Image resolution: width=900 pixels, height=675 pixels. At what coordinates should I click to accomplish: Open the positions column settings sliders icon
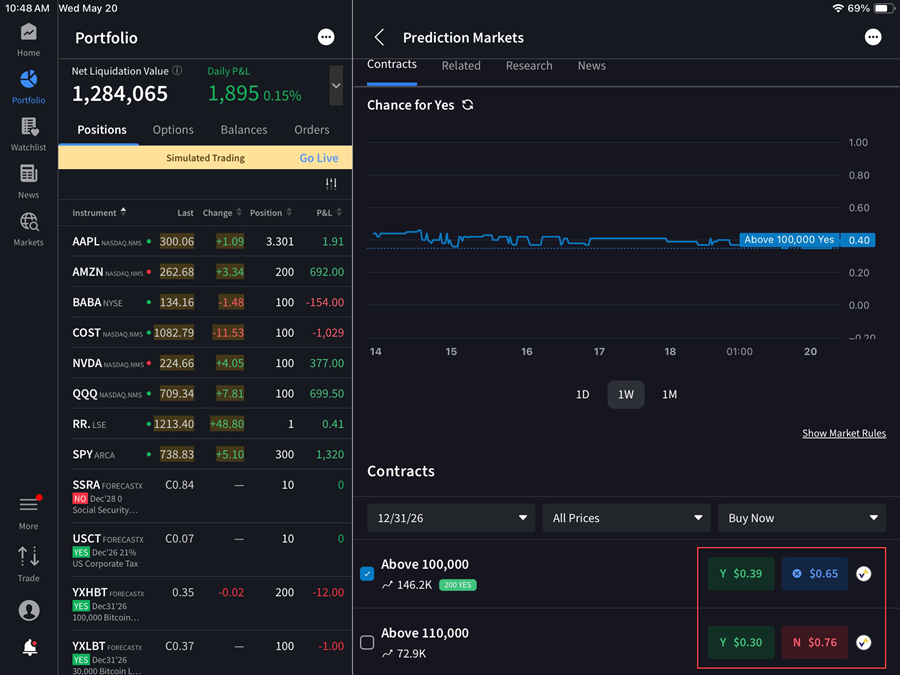tap(331, 184)
